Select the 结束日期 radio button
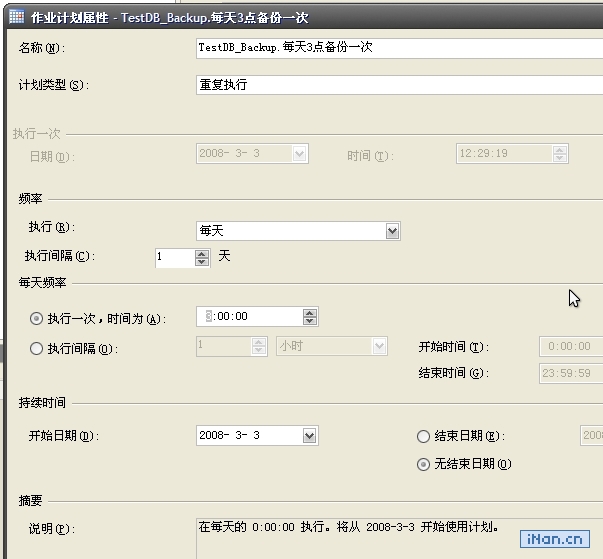603x559 pixels. 423,436
